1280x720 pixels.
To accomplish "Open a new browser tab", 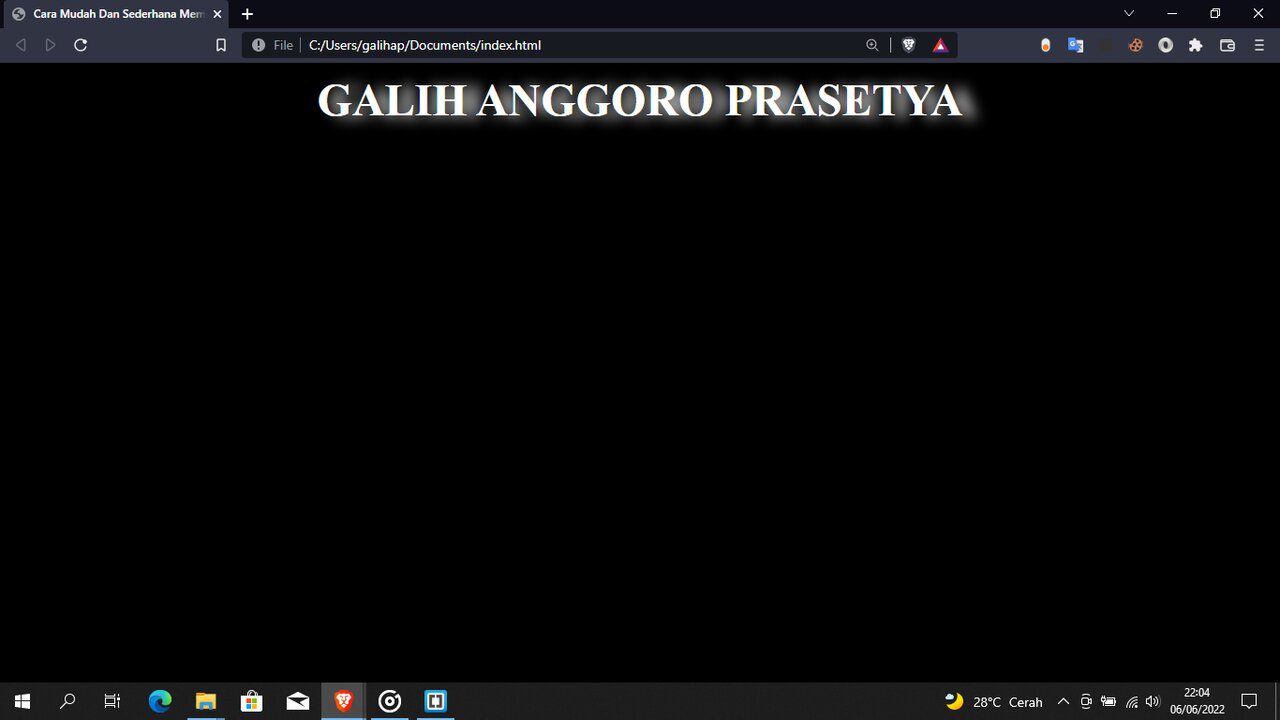I will pyautogui.click(x=247, y=14).
